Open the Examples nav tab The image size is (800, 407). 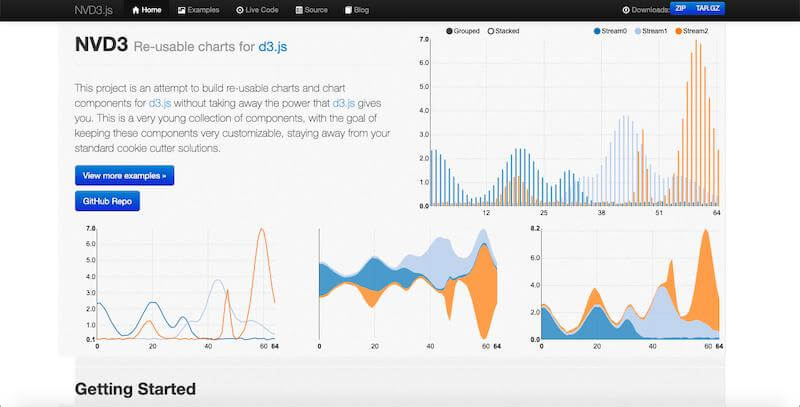(198, 10)
